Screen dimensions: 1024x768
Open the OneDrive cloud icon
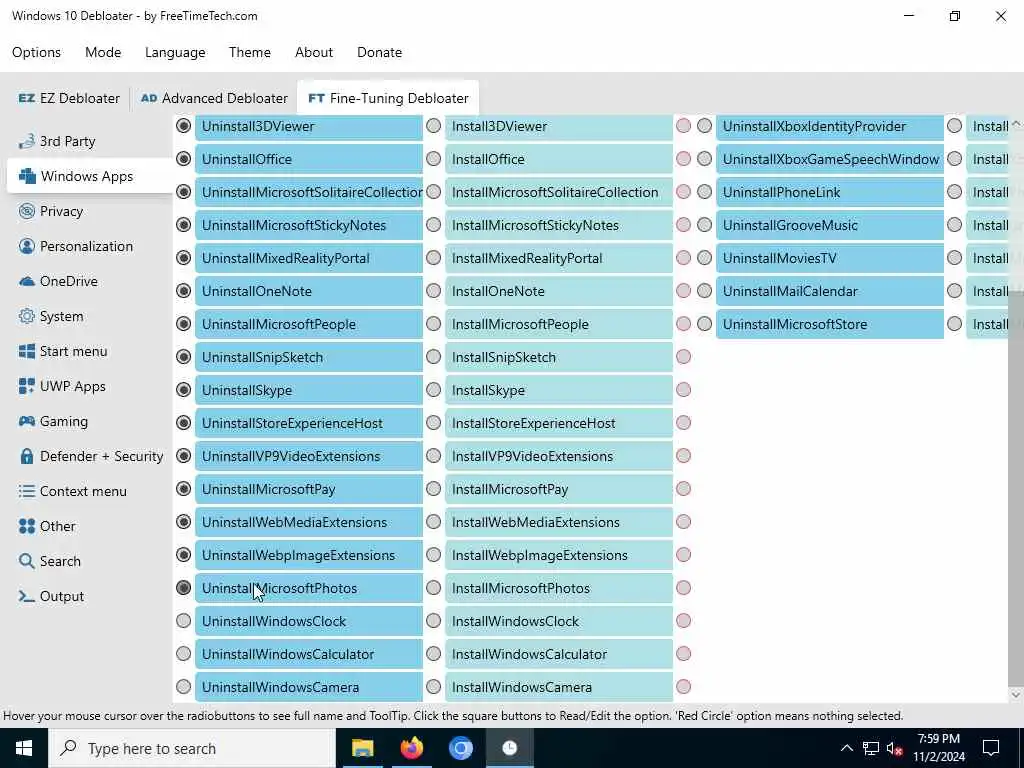tap(27, 281)
